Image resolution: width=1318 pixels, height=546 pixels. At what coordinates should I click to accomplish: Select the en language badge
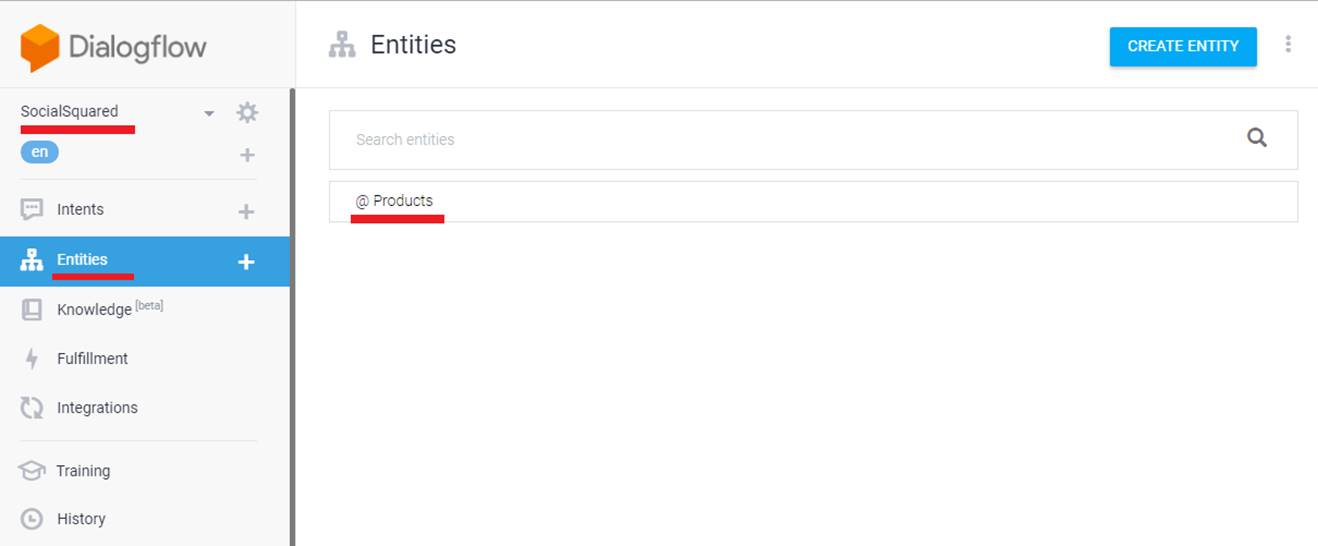tap(40, 152)
